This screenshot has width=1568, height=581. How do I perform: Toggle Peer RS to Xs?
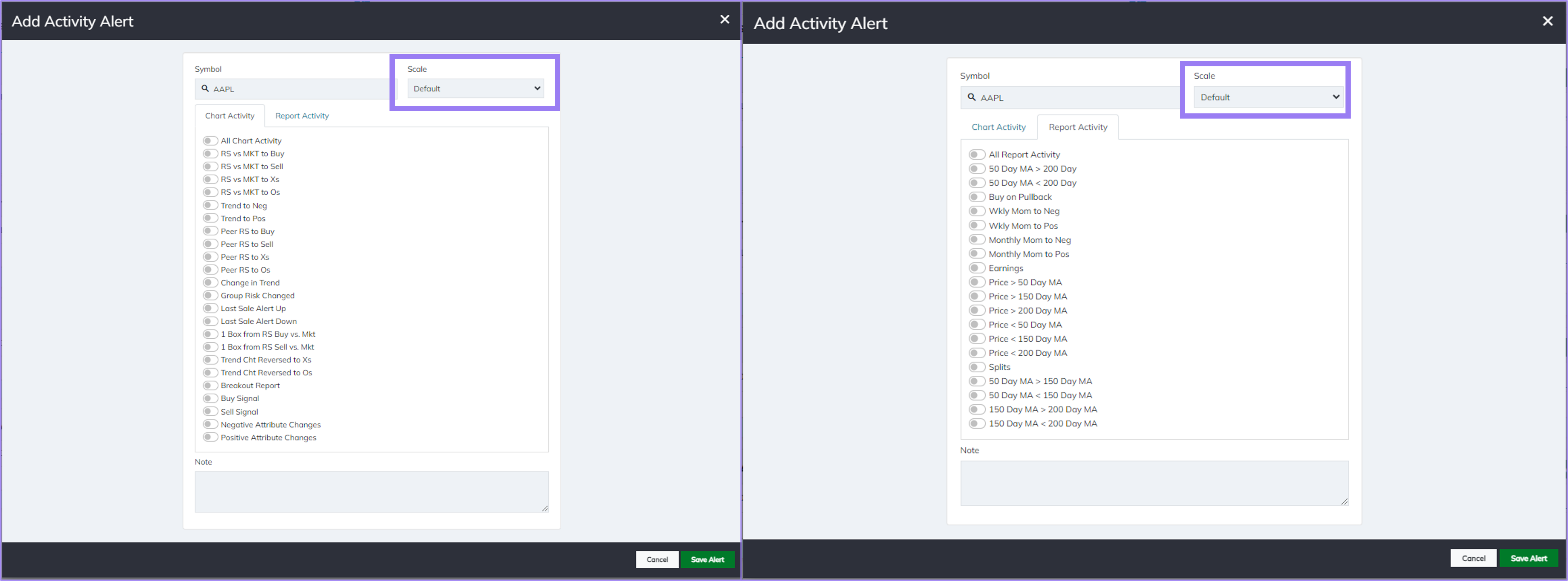click(210, 256)
